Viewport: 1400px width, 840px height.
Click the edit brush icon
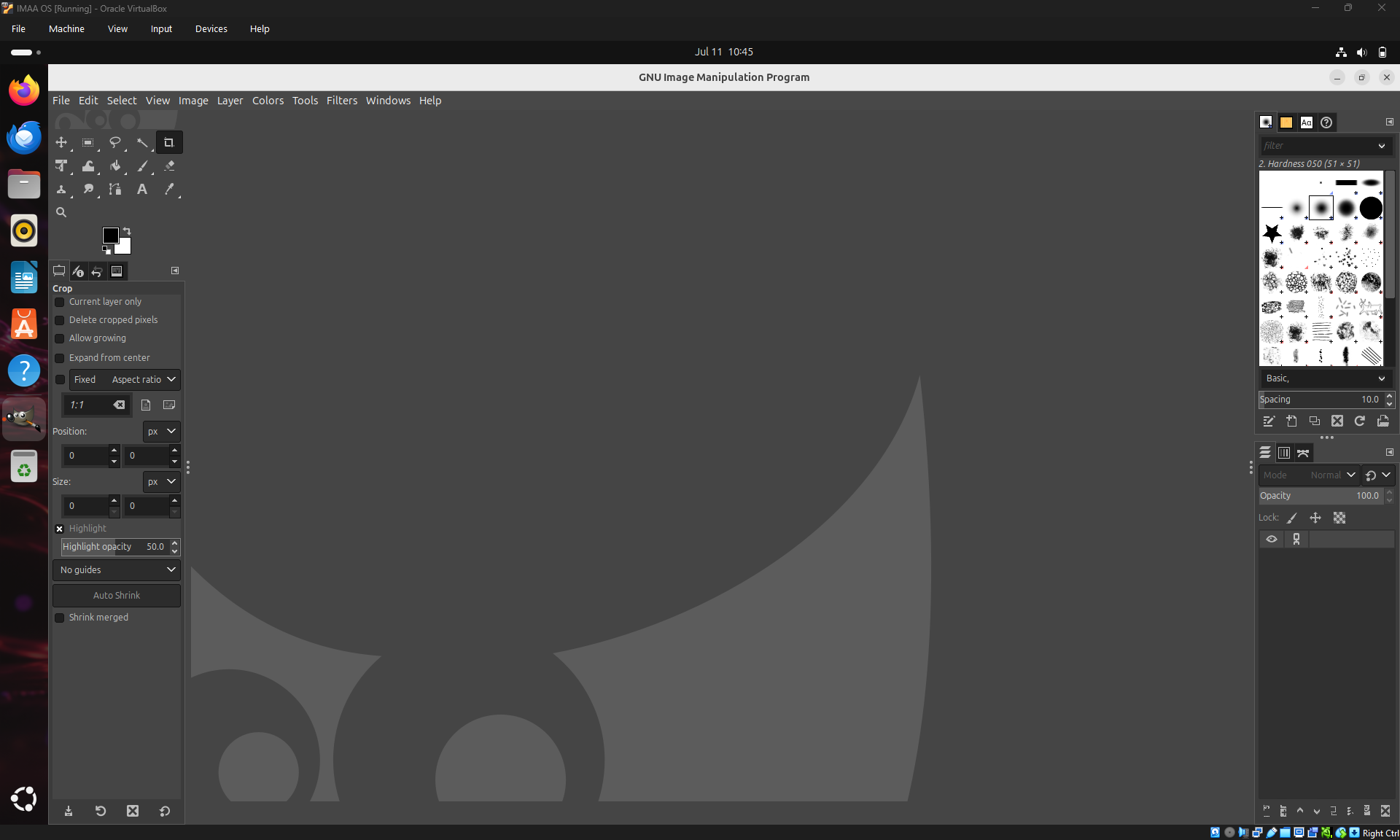[x=1269, y=421]
